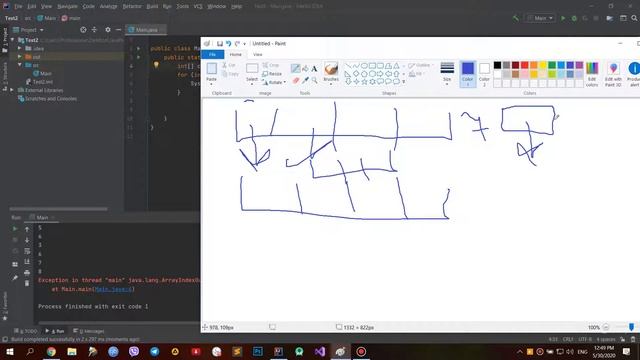Collapse the src folder in Project tree
The image size is (640, 360).
20,65
